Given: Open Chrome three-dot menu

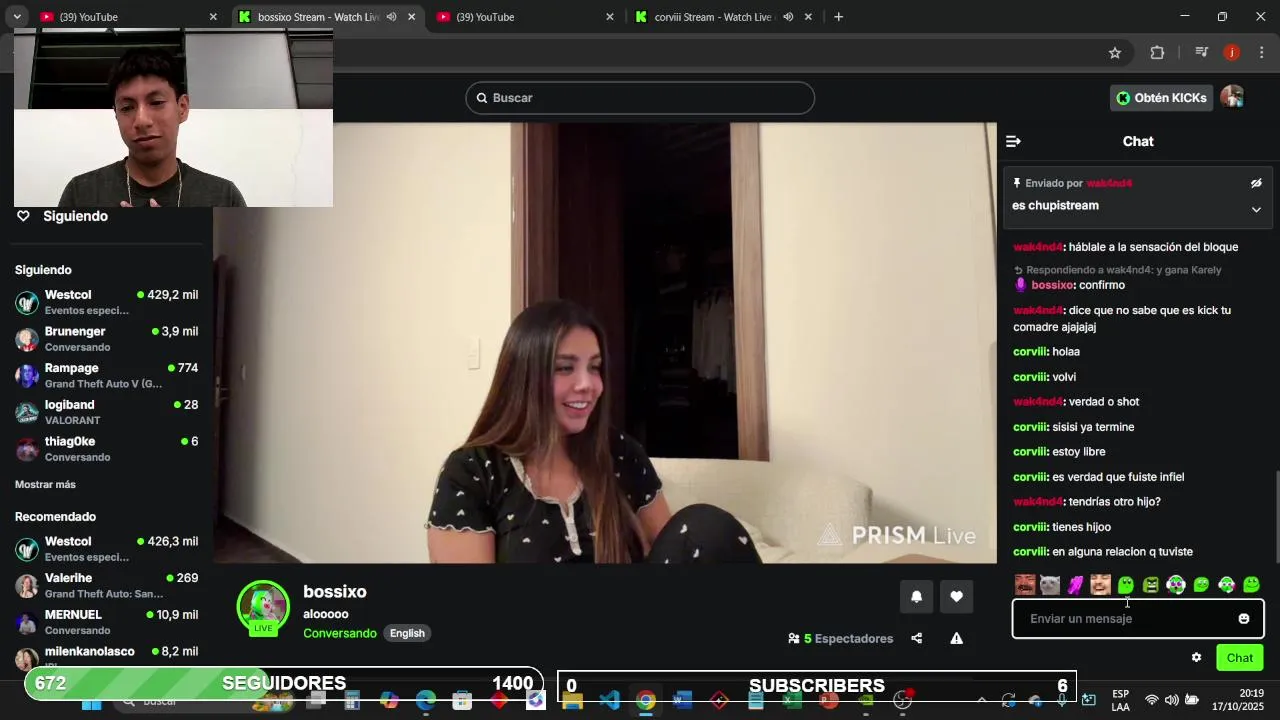Looking at the screenshot, I should (x=1261, y=53).
